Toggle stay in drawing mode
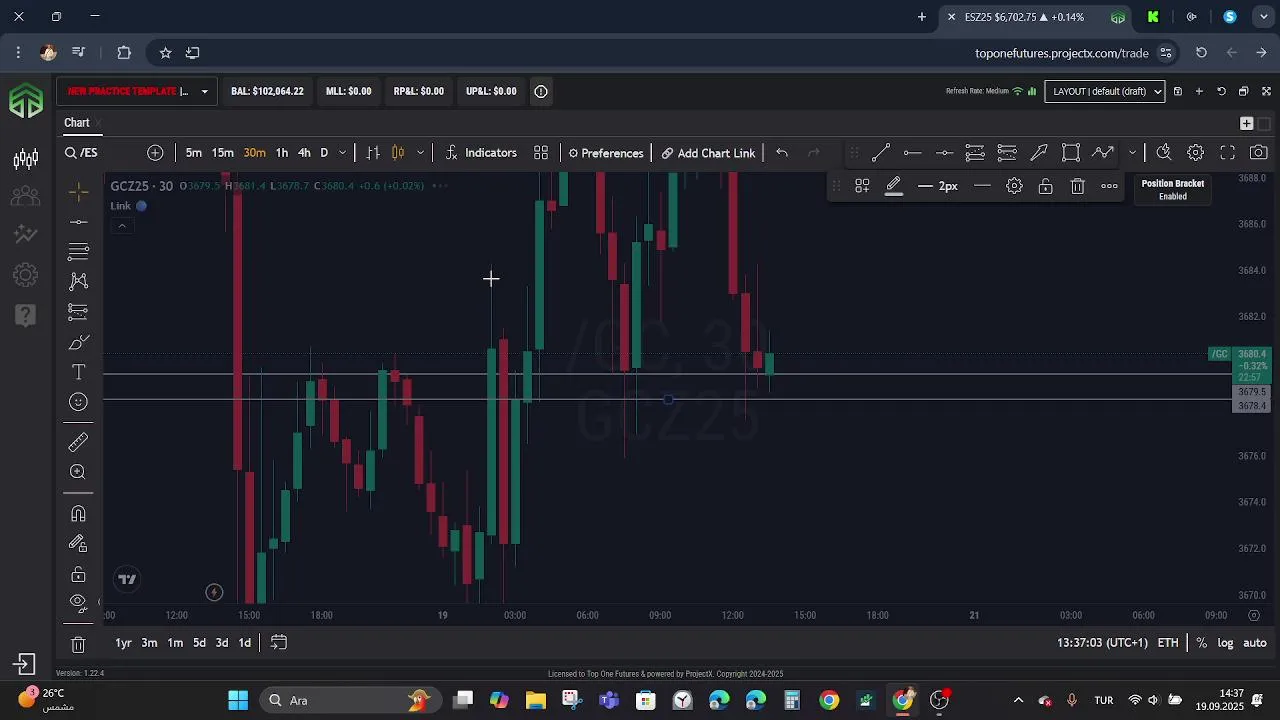The height and width of the screenshot is (720, 1280). coord(78,544)
